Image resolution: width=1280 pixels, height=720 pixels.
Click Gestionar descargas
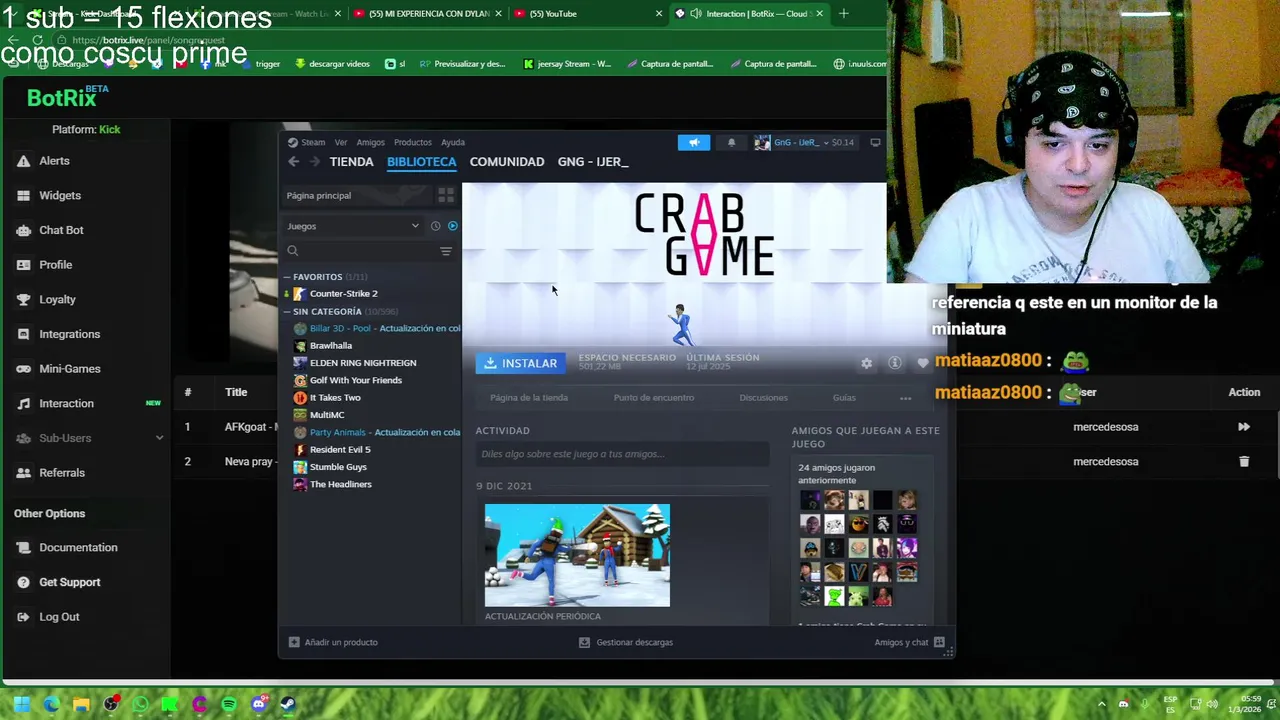[x=626, y=642]
